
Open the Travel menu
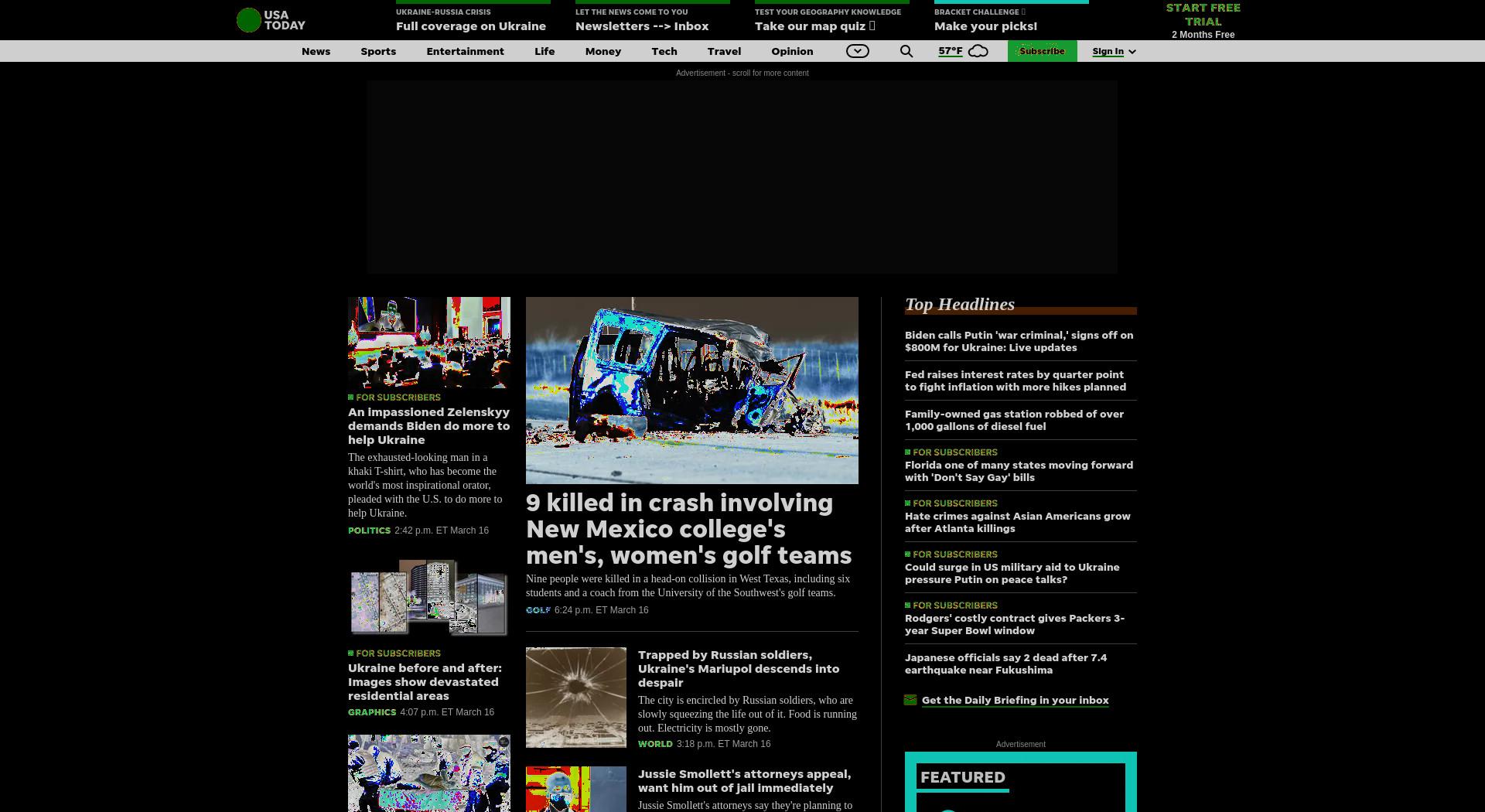pyautogui.click(x=724, y=51)
